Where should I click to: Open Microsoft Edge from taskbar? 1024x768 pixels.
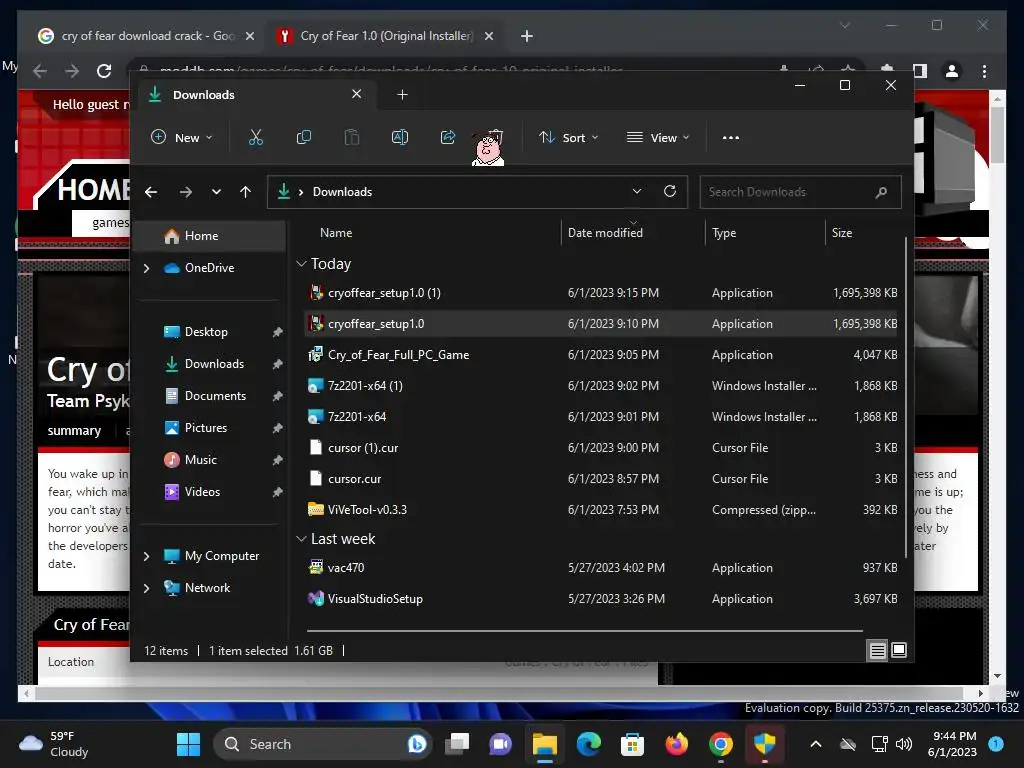[x=588, y=744]
